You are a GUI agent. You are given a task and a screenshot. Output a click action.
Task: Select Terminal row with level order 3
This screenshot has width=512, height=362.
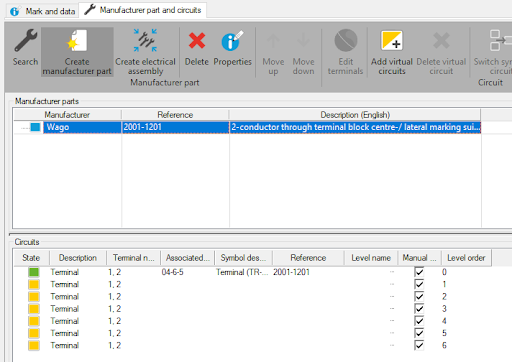[253, 309]
